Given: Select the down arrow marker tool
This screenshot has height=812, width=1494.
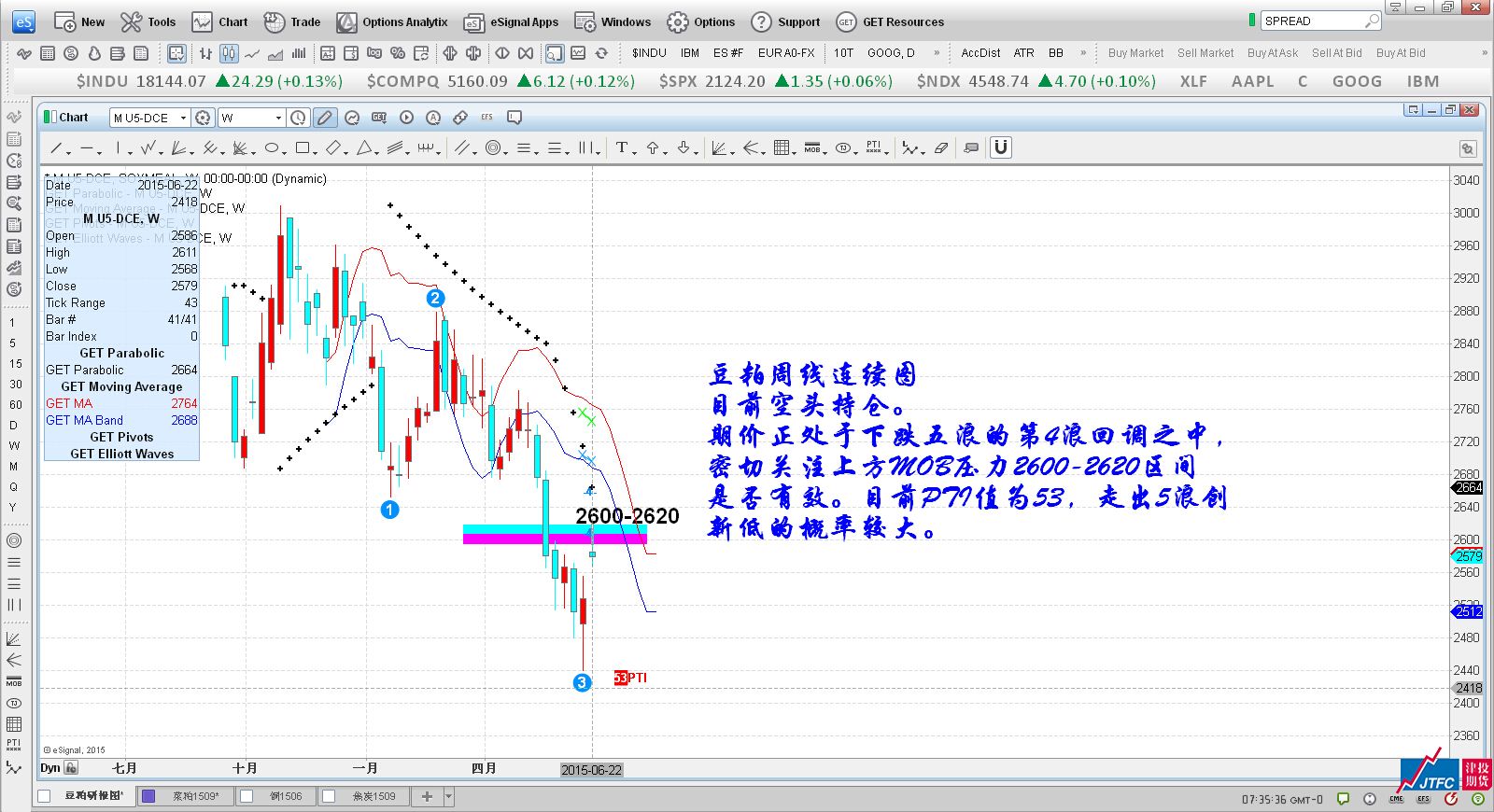Looking at the screenshot, I should click(684, 147).
